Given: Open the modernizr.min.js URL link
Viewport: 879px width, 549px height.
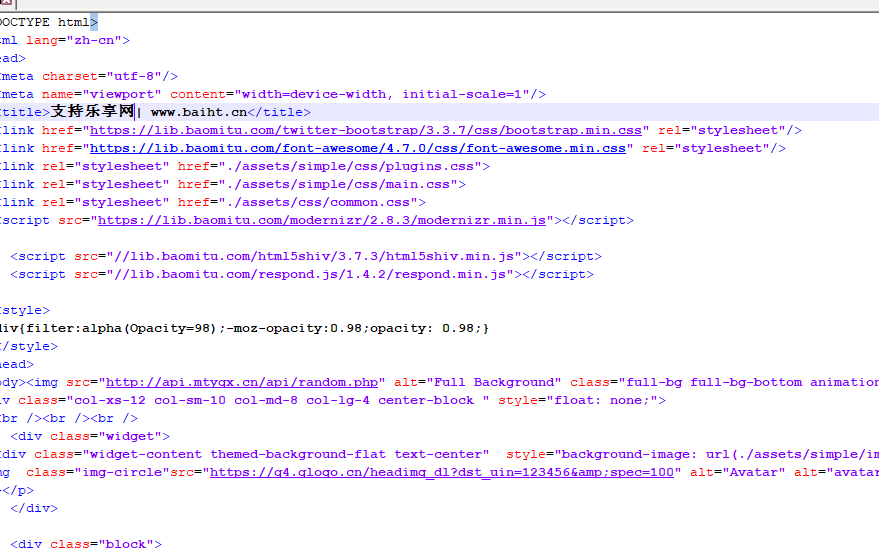Looking at the screenshot, I should 322,220.
